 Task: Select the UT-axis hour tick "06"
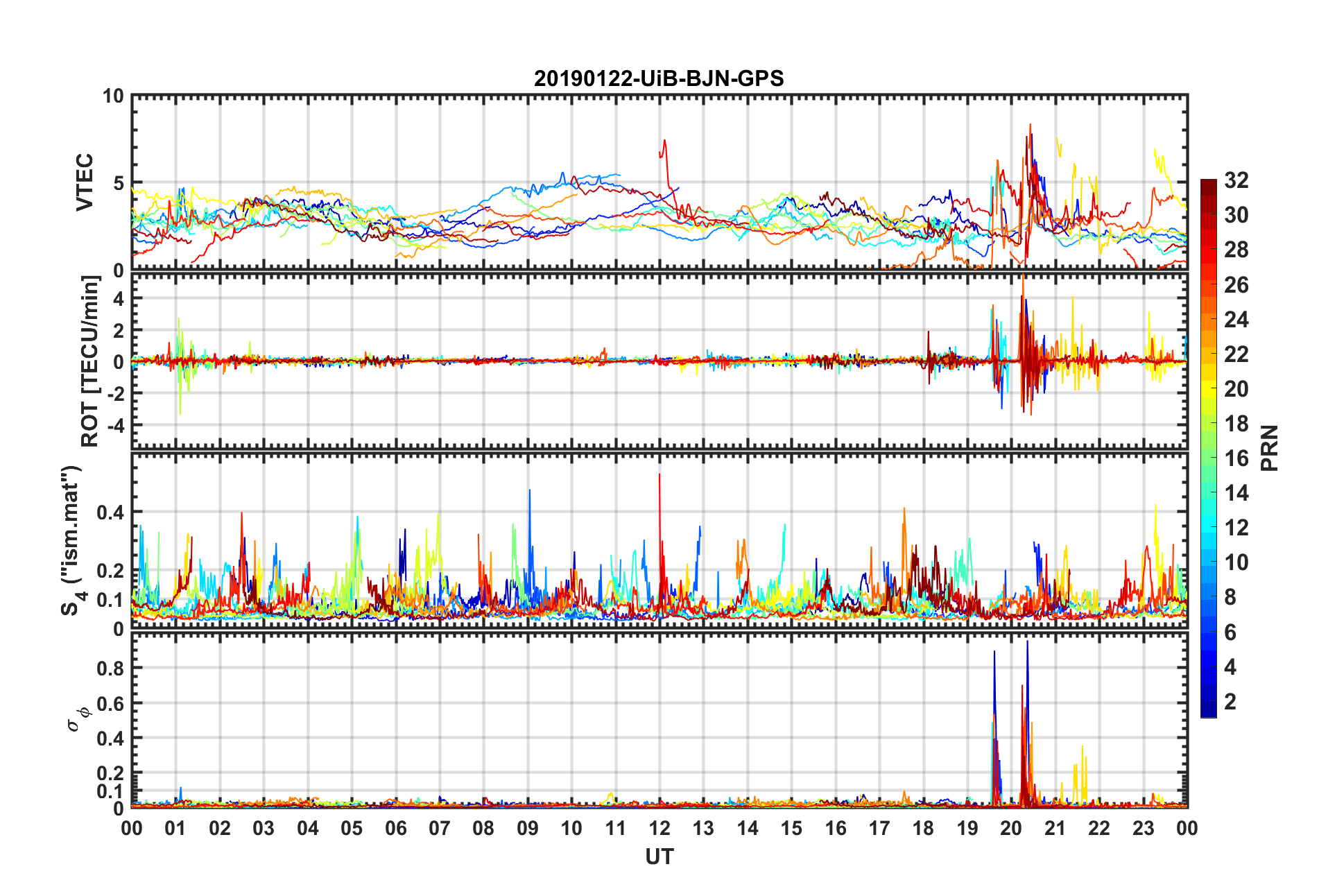[x=396, y=828]
